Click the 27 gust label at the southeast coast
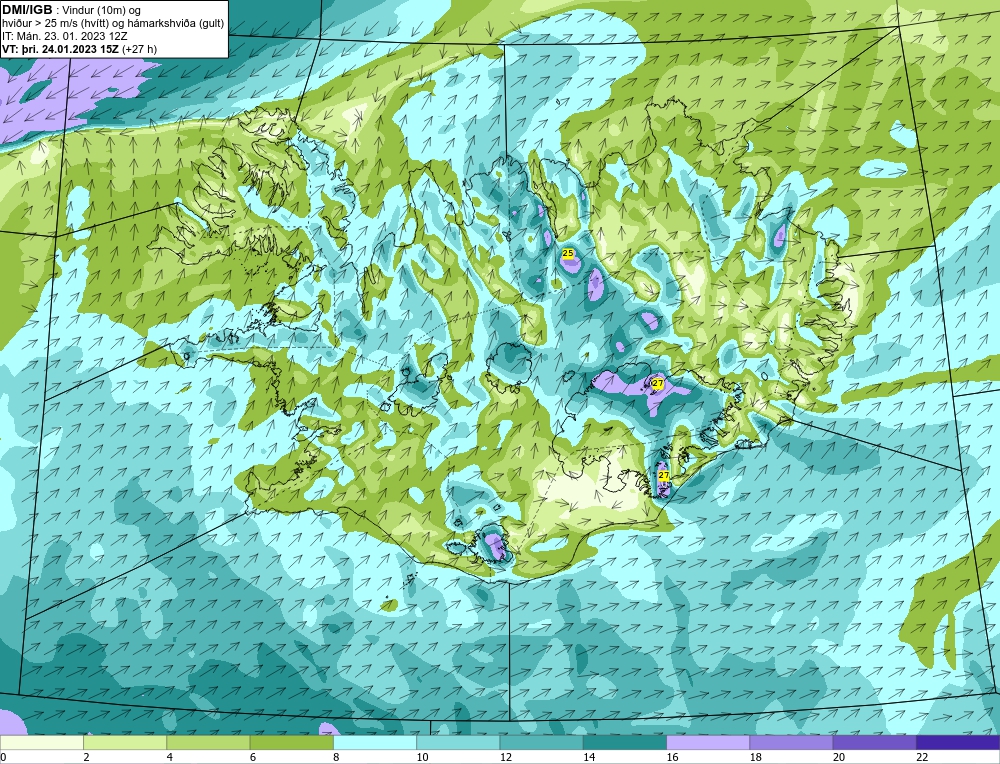 [x=663, y=475]
